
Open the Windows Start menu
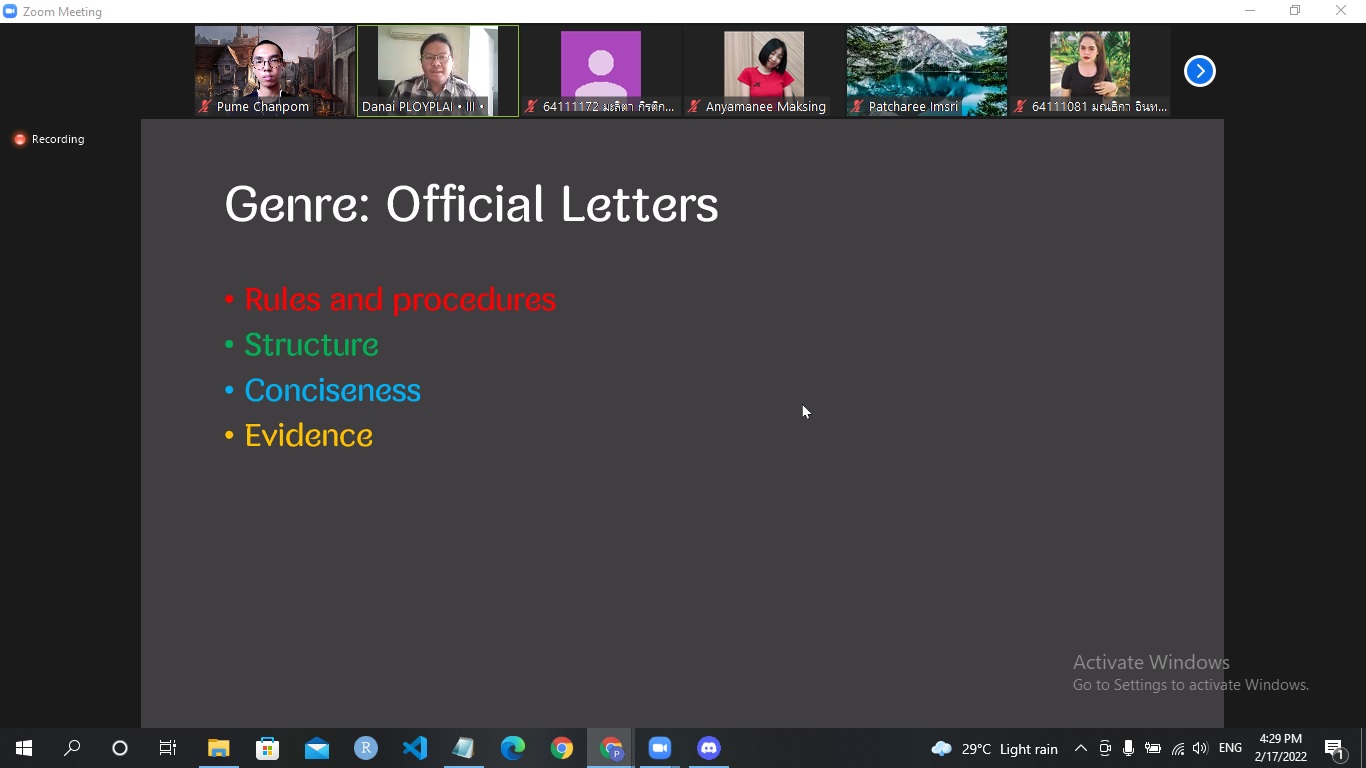pos(24,748)
